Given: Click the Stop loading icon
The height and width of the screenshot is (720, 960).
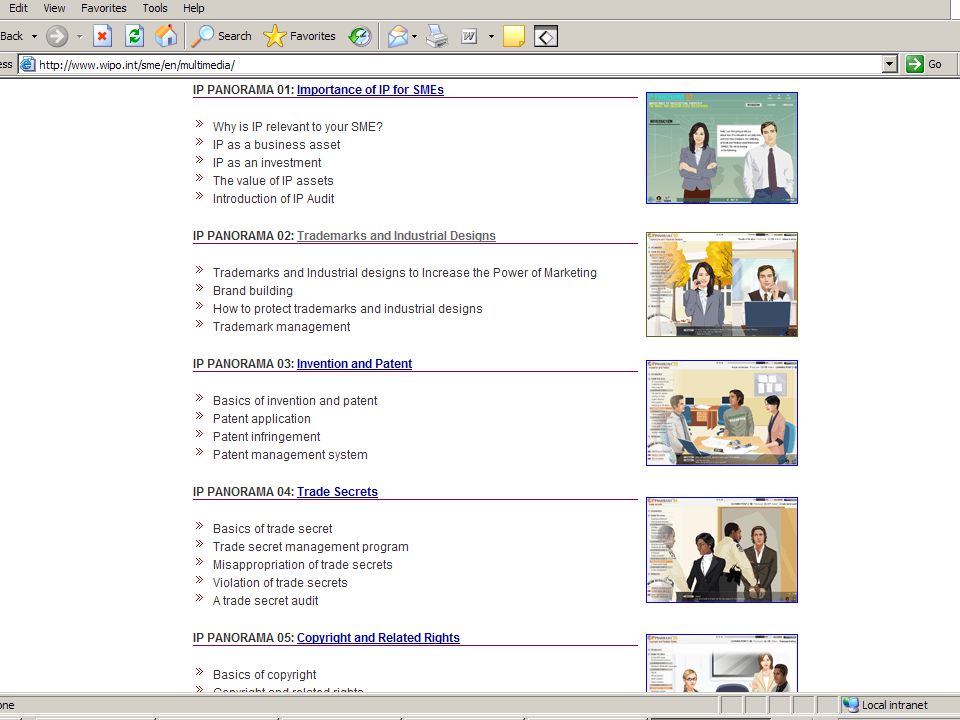Looking at the screenshot, I should point(102,36).
